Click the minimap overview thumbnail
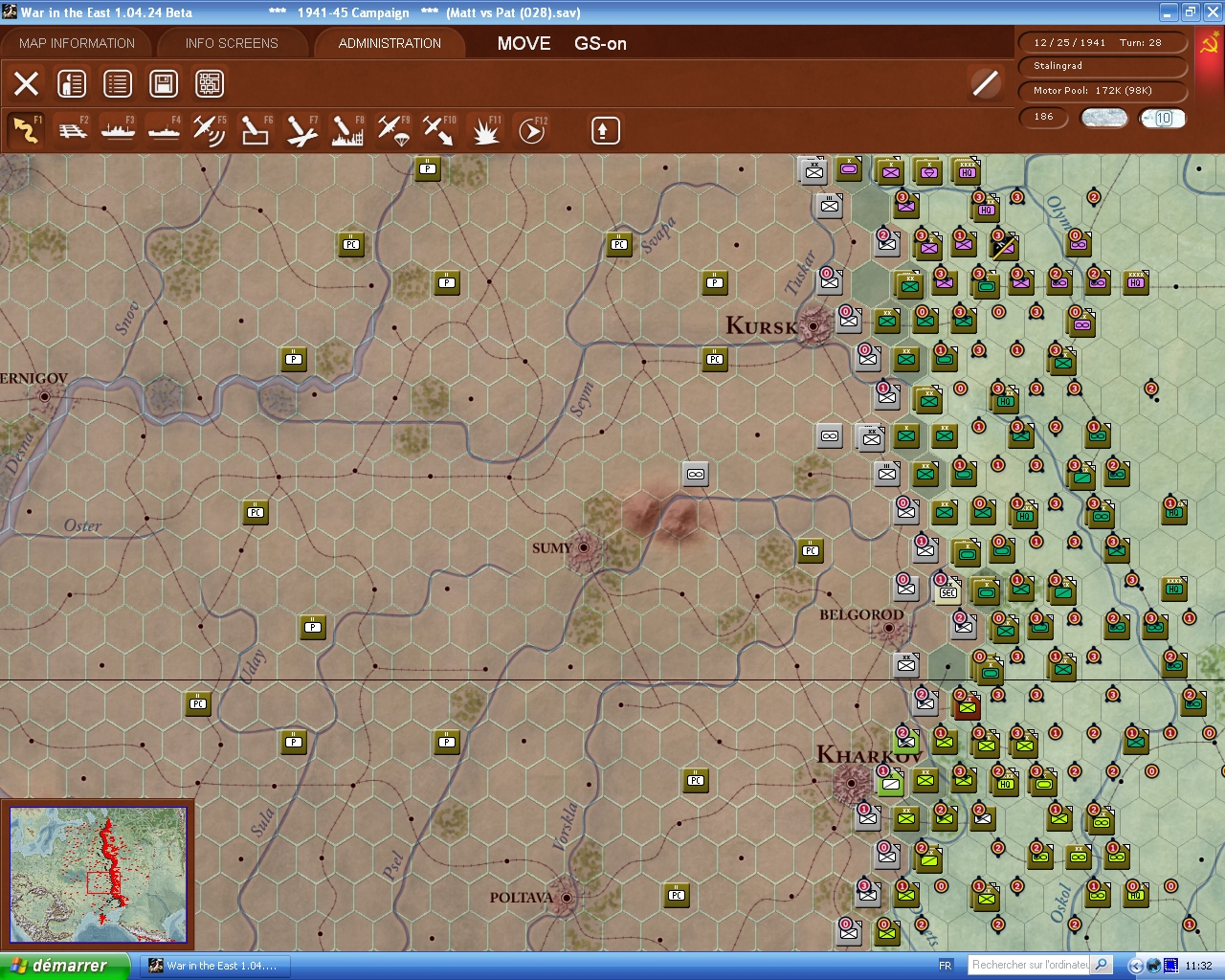This screenshot has height=980, width=1225. click(98, 875)
